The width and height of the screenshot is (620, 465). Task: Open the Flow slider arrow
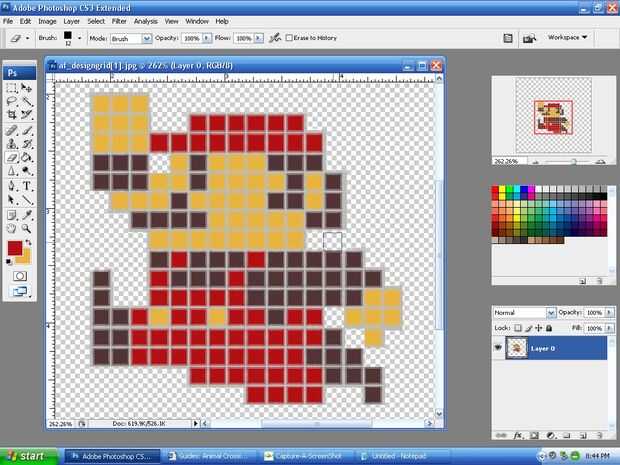tap(259, 38)
